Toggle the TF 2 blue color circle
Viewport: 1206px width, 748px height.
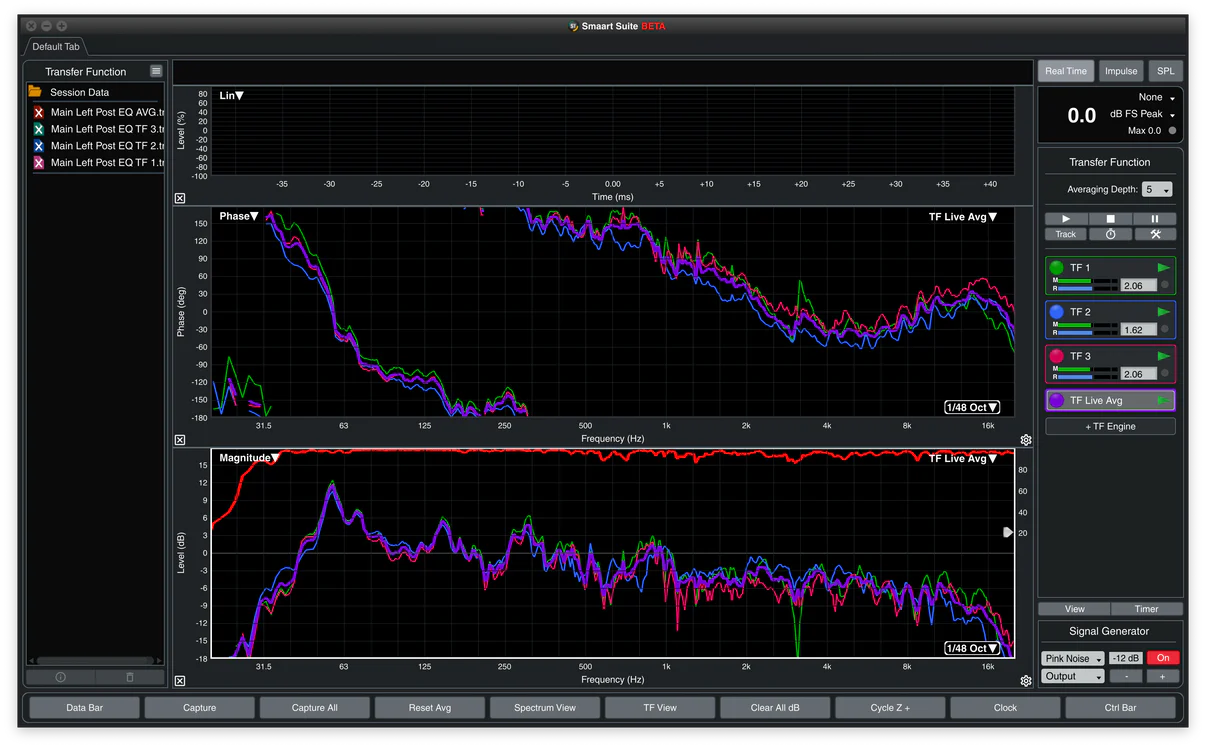(1056, 312)
